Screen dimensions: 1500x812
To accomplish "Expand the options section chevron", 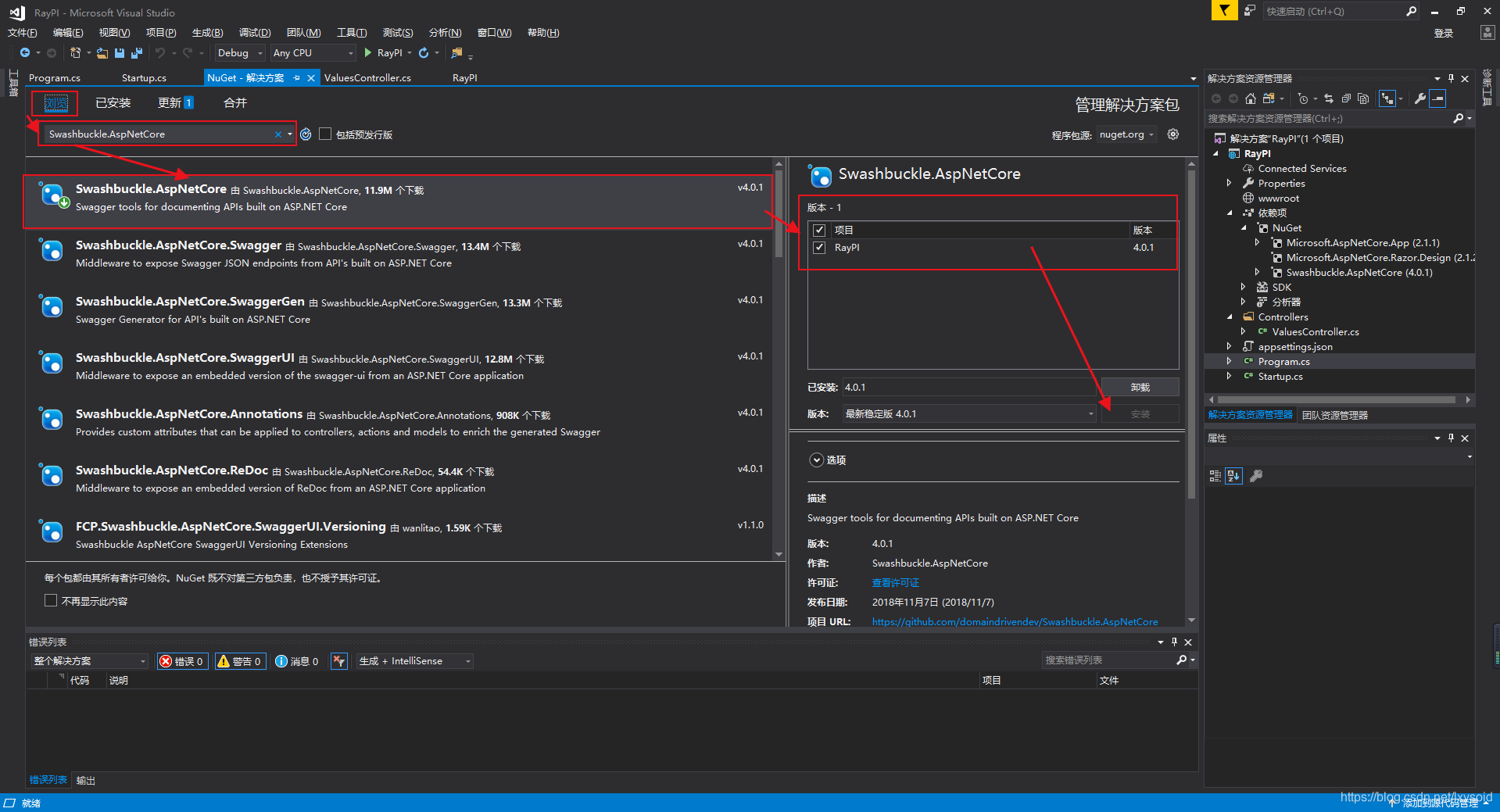I will pyautogui.click(x=816, y=460).
